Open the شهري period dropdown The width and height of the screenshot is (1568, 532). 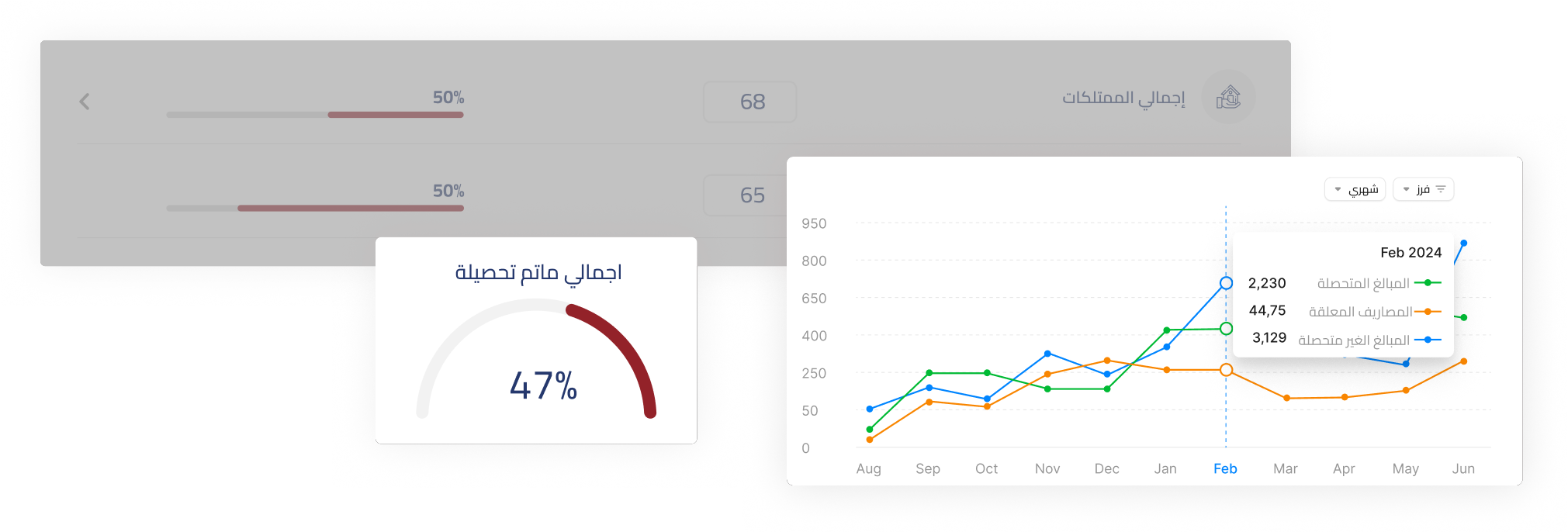pos(1355,189)
